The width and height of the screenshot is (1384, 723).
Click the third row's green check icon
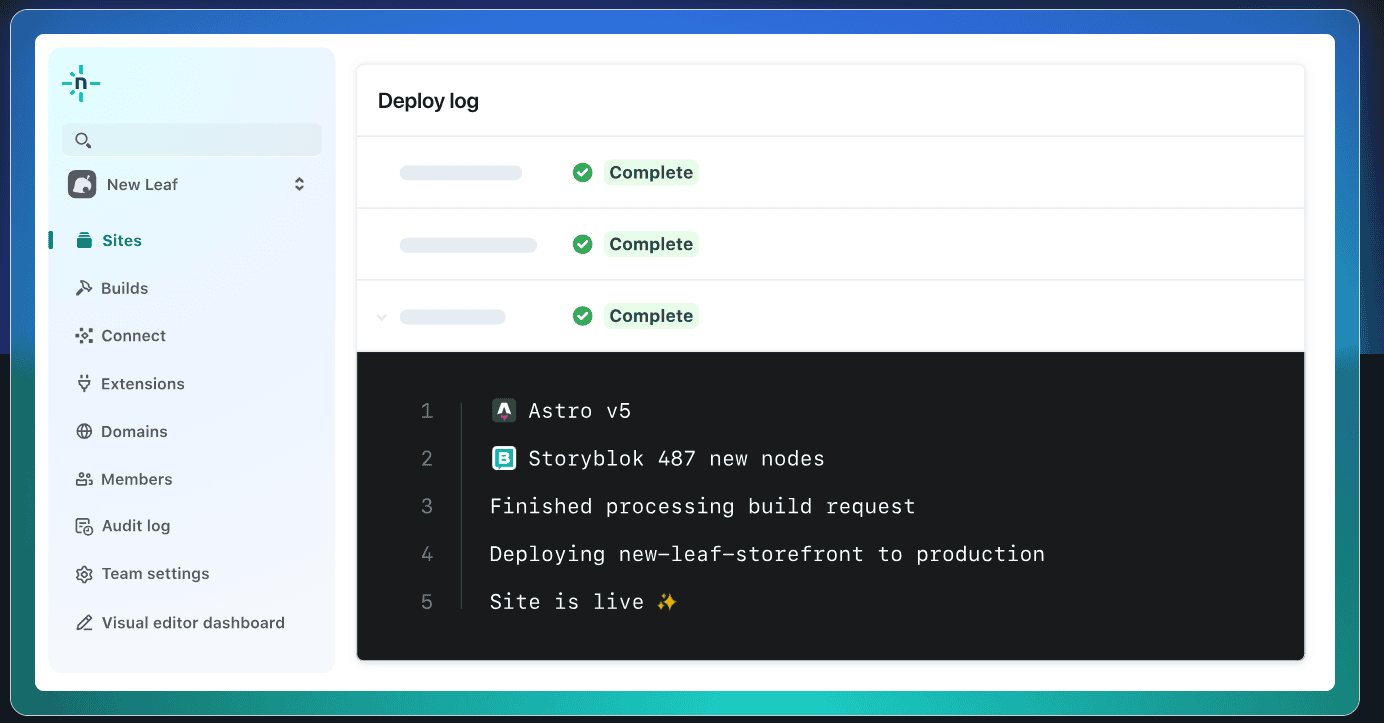(582, 316)
